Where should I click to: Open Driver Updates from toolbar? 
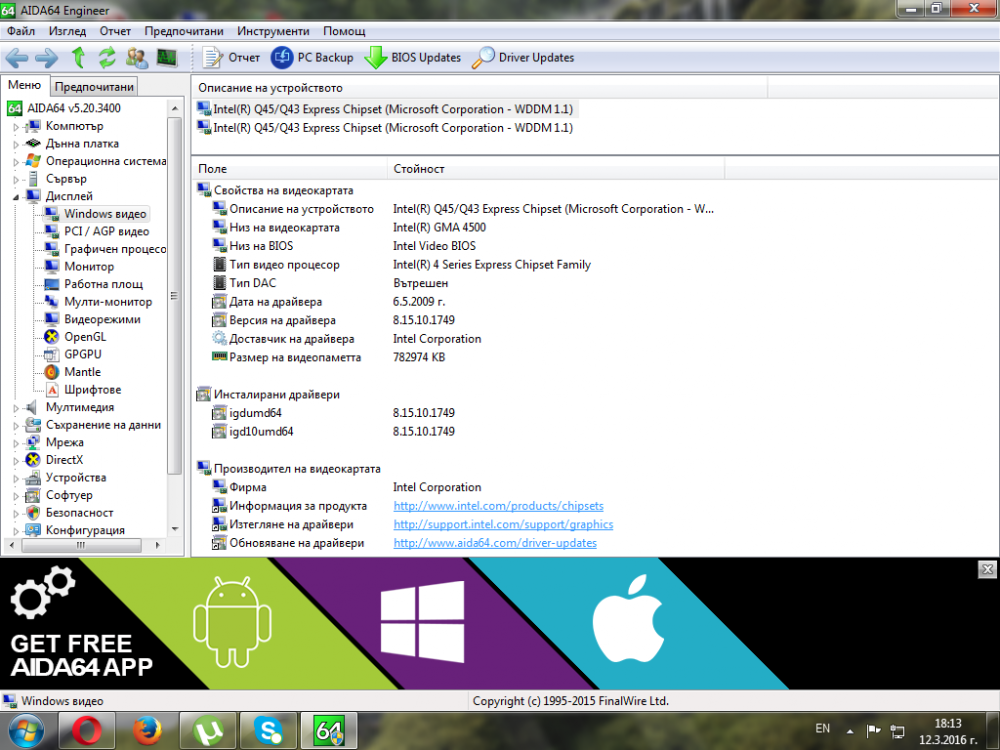pos(523,57)
